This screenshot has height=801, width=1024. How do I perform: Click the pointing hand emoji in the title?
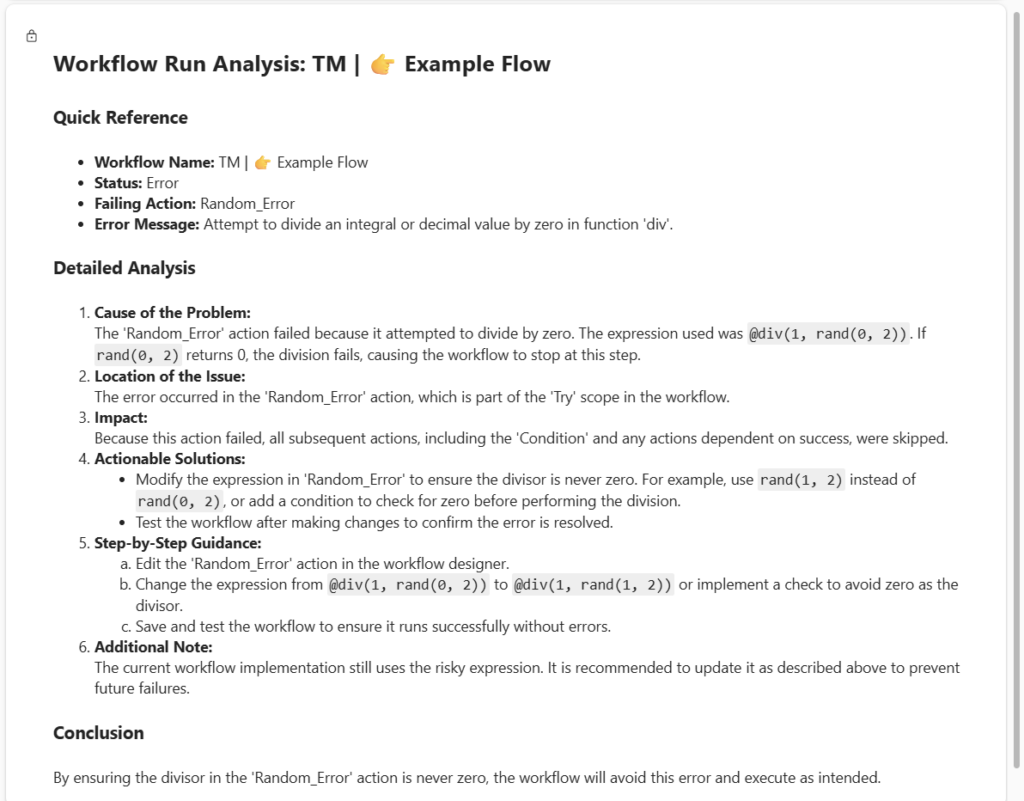[382, 65]
